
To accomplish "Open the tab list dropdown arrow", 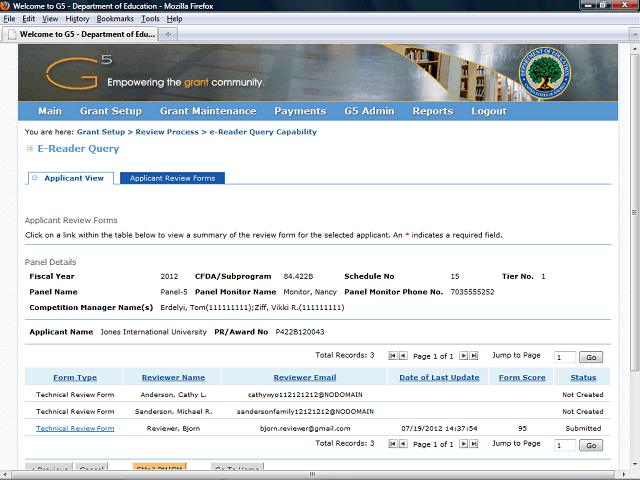I will click(x=634, y=34).
